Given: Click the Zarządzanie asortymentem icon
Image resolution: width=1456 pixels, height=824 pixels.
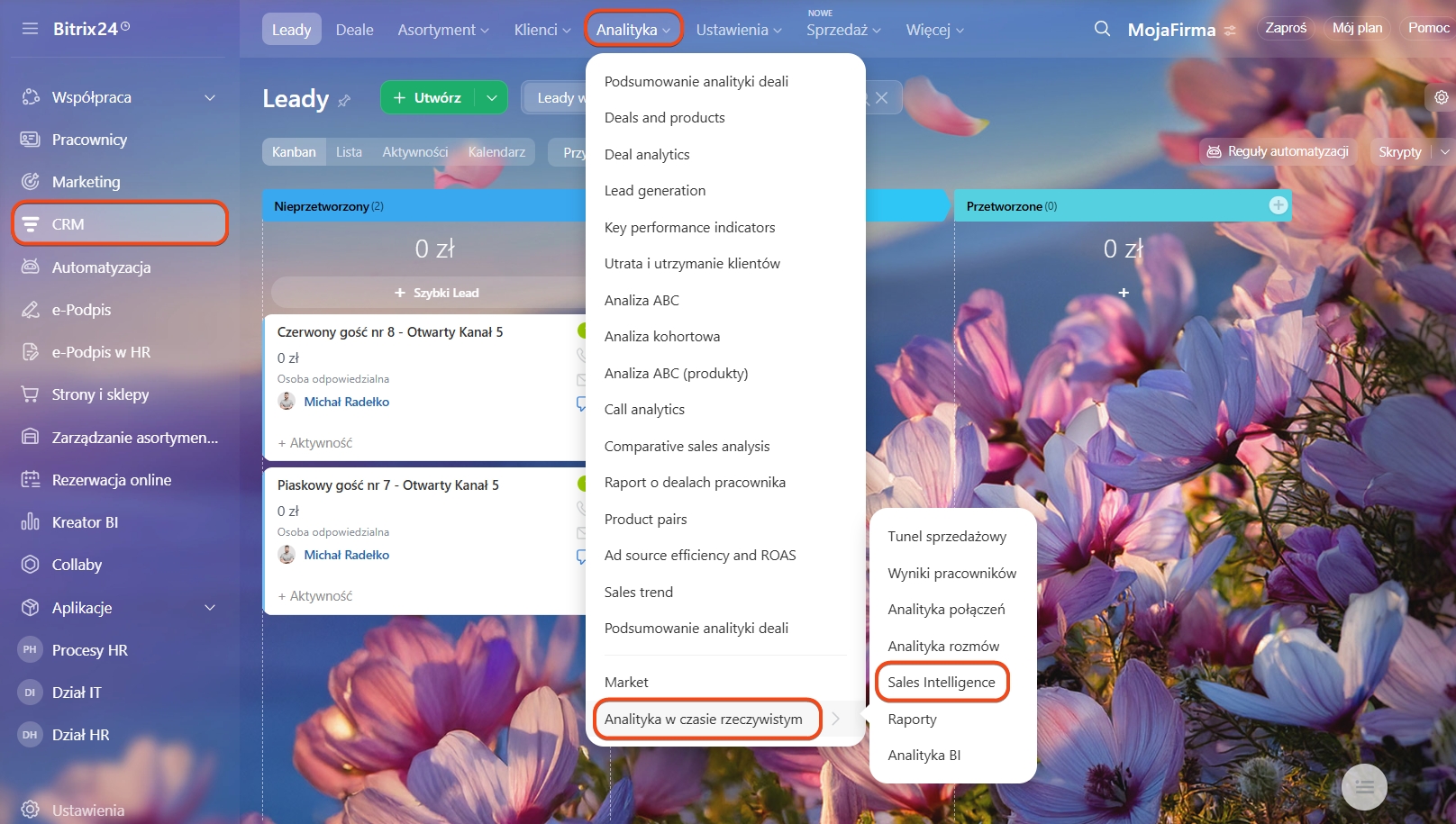Looking at the screenshot, I should coord(31,438).
